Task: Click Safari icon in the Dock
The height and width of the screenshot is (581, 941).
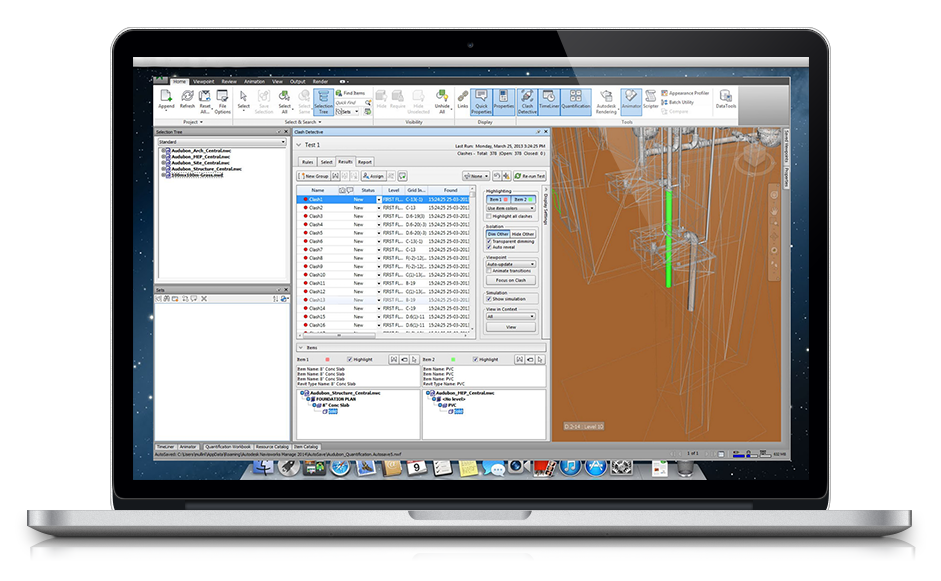Action: [x=340, y=468]
